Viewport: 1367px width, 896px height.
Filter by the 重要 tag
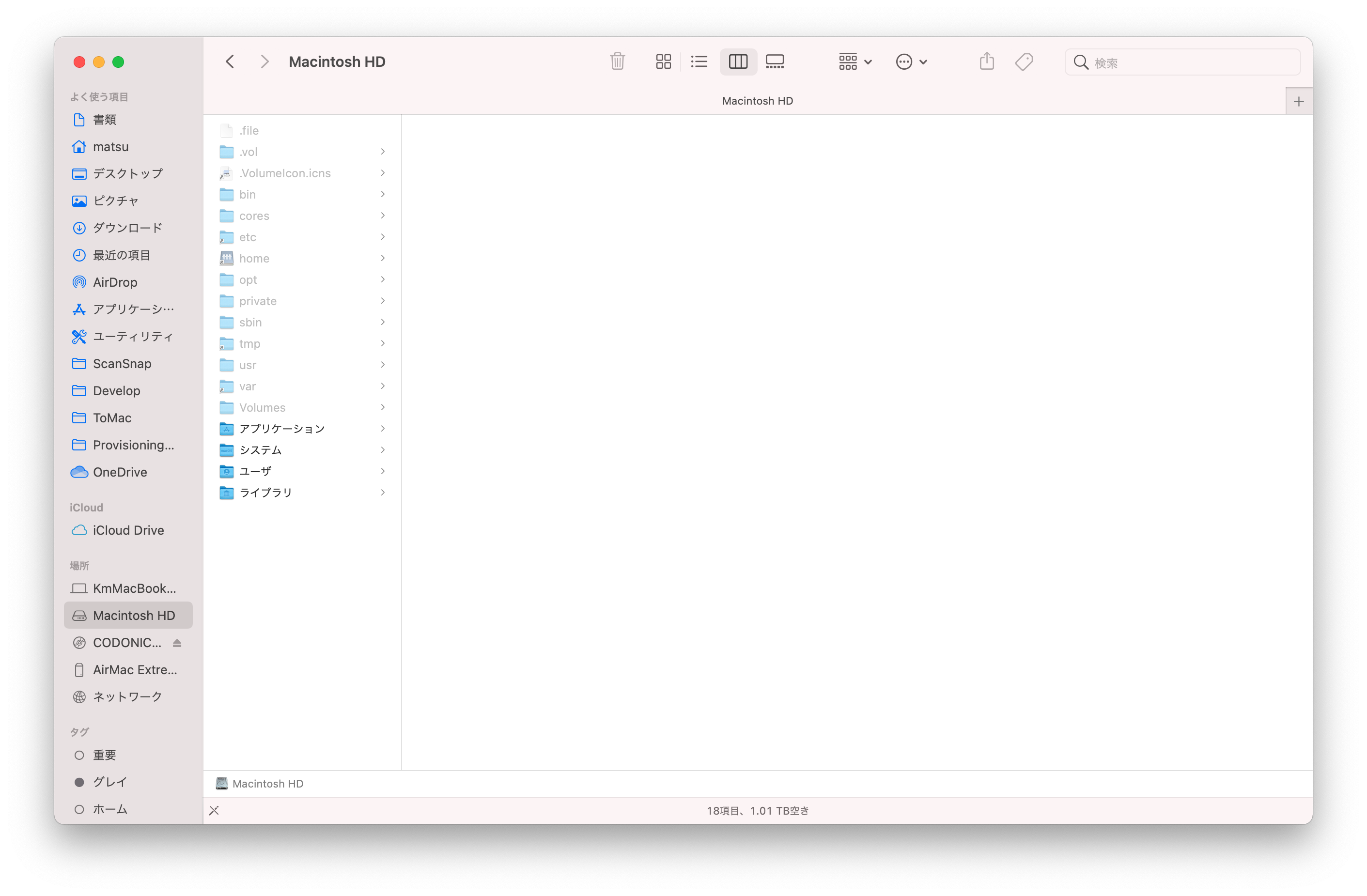tap(128, 755)
